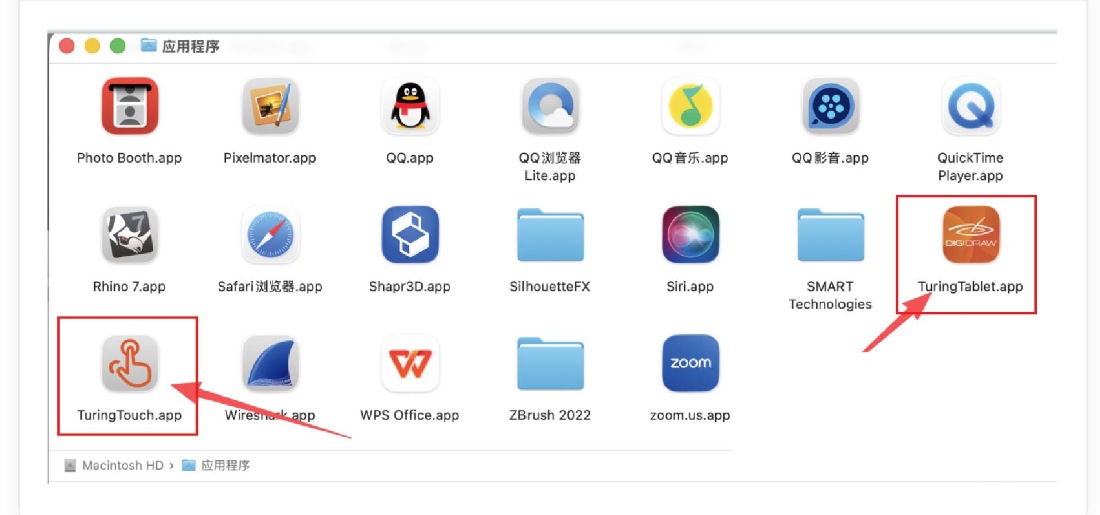The height and width of the screenshot is (515, 1100).
Task: Click the WPS Office.app label
Action: pyautogui.click(x=410, y=415)
